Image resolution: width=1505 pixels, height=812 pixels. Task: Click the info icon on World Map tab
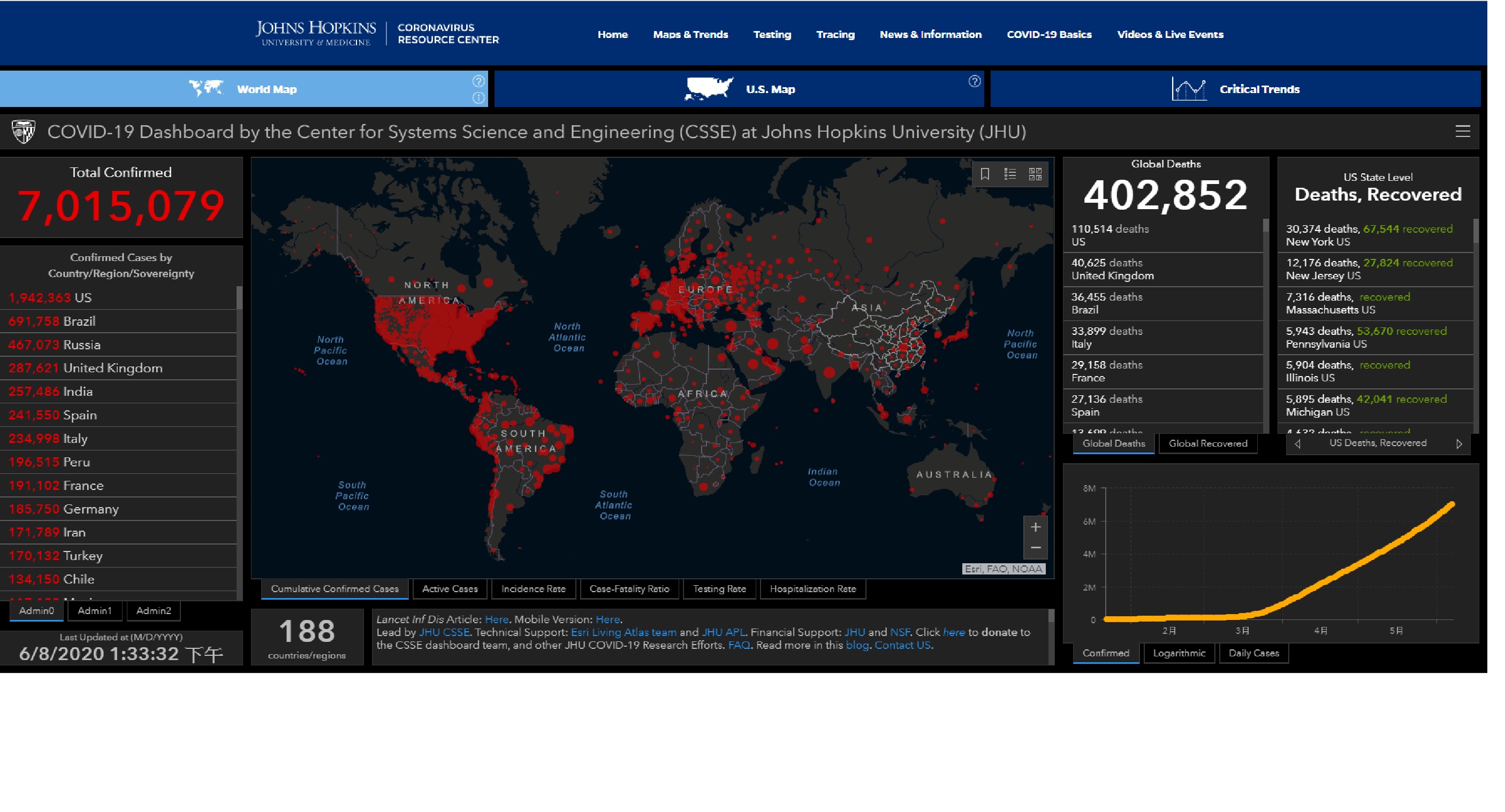[x=478, y=97]
